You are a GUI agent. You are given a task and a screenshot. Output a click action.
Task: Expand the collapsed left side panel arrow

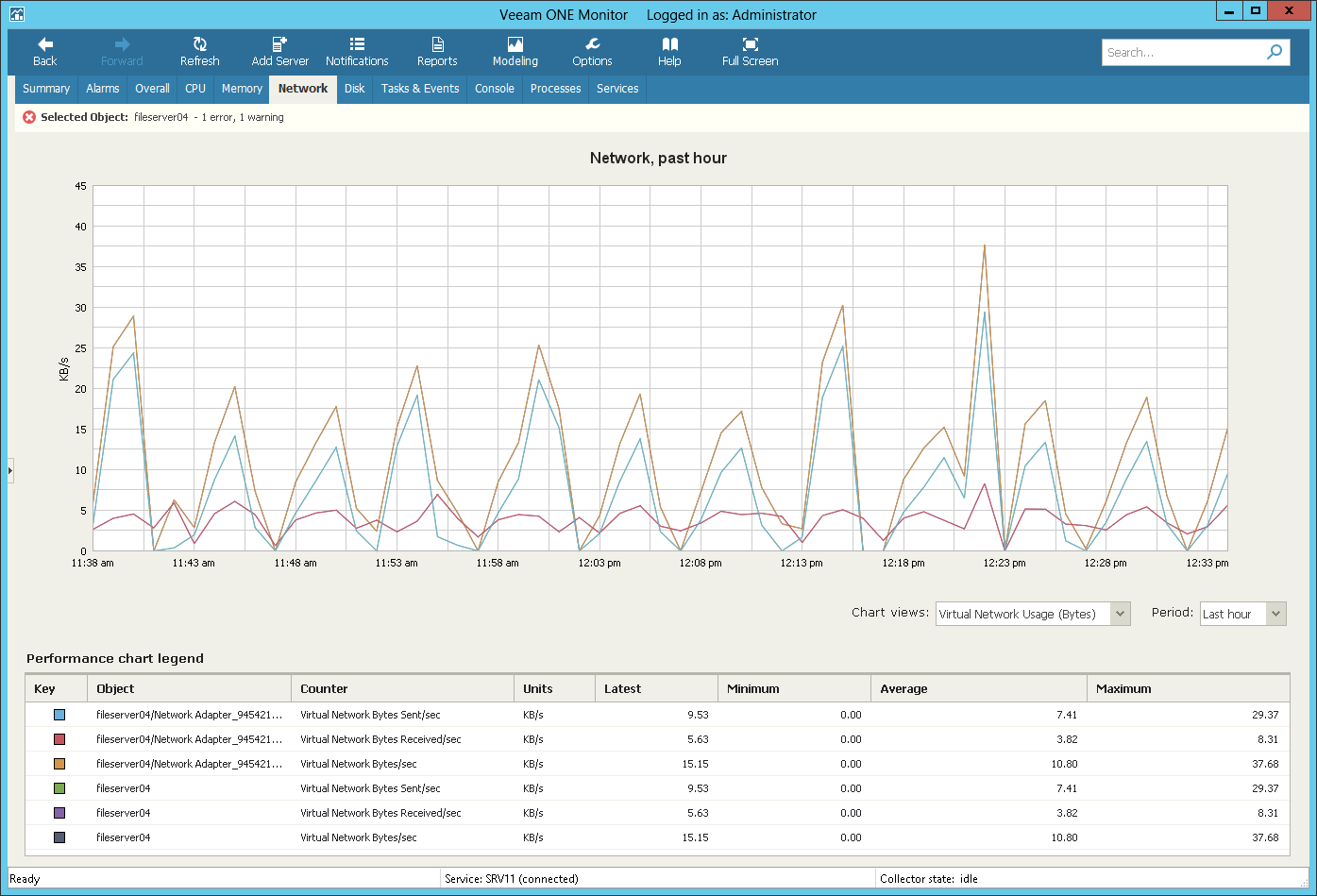pyautogui.click(x=10, y=469)
